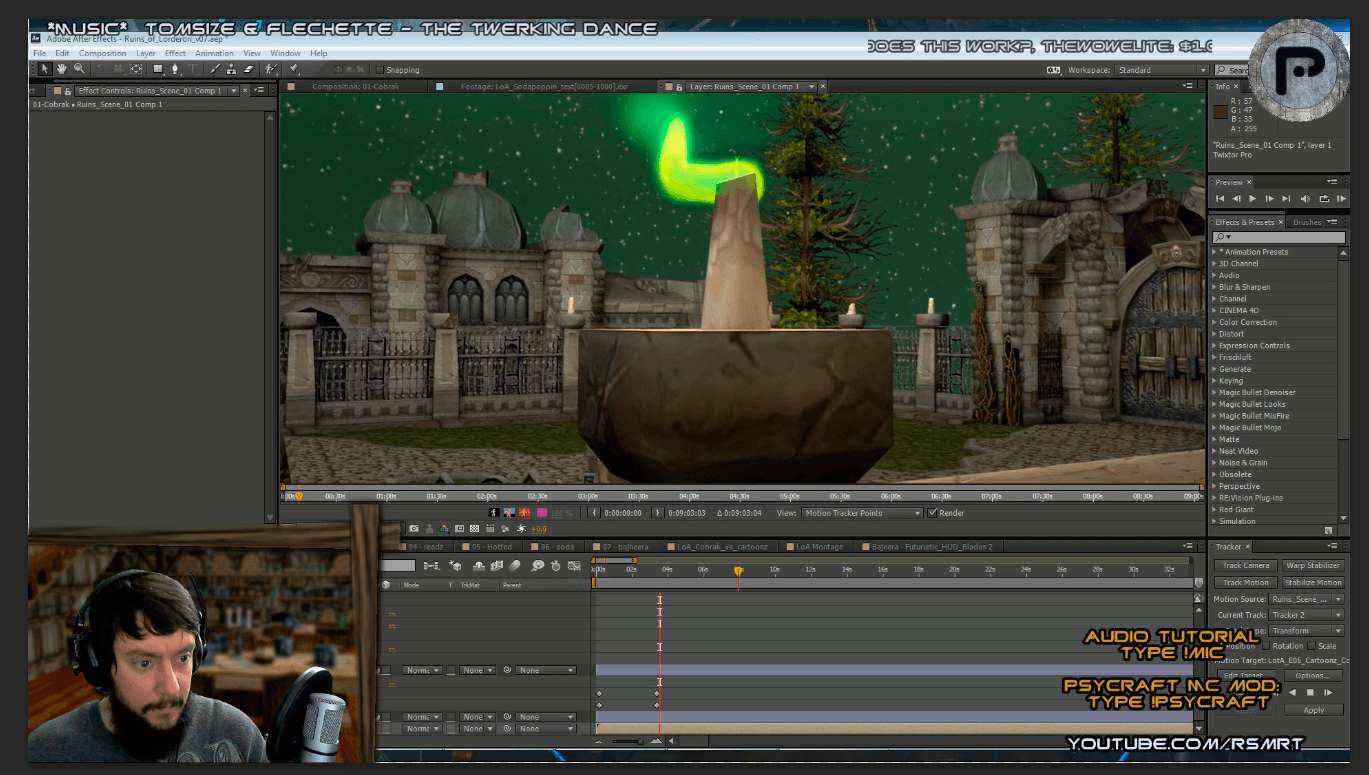Open Brainstorm from timeline icons

pyautogui.click(x=538, y=566)
